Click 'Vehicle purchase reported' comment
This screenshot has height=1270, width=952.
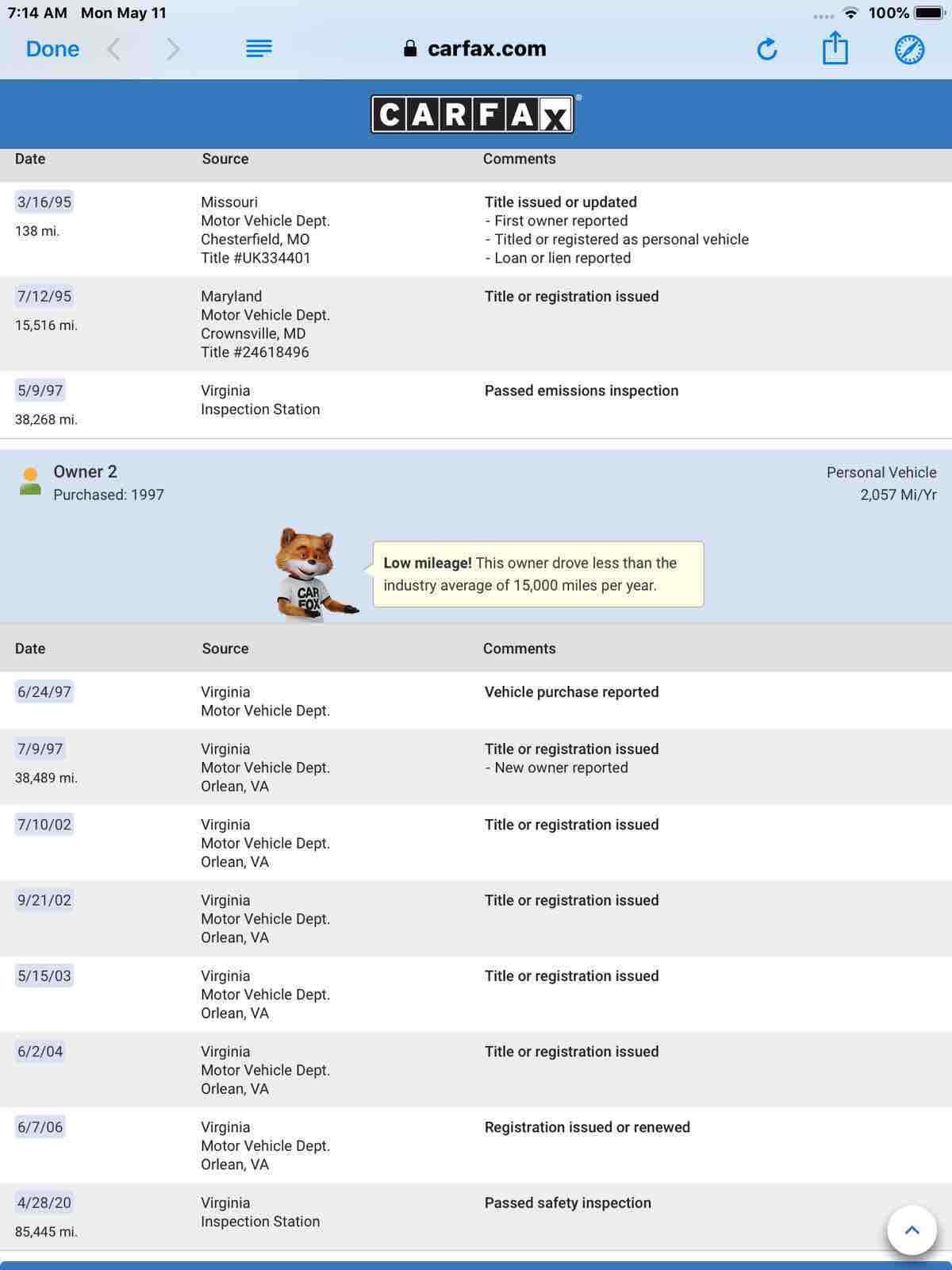pos(571,691)
